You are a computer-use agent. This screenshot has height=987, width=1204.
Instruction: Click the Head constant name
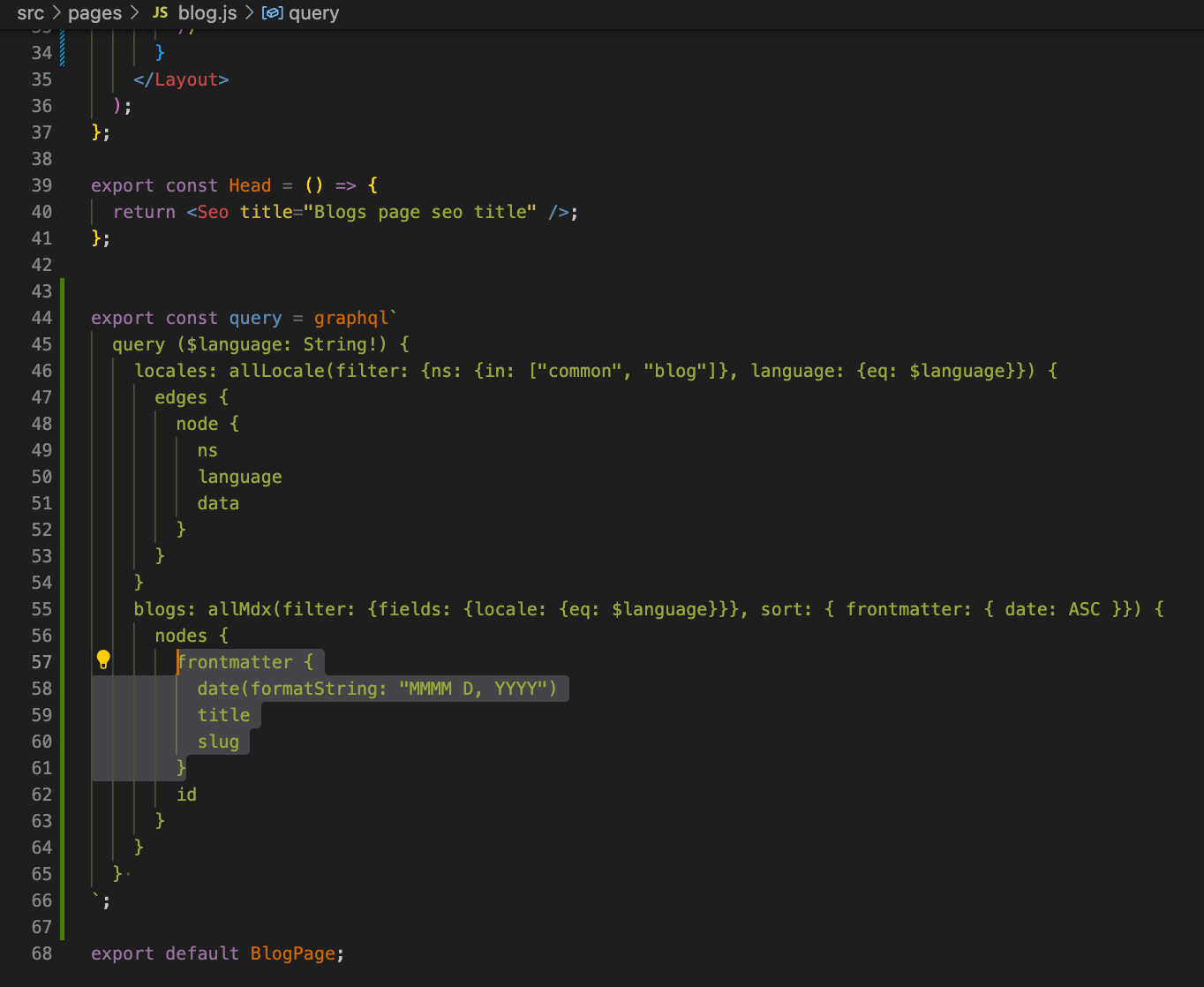click(250, 185)
